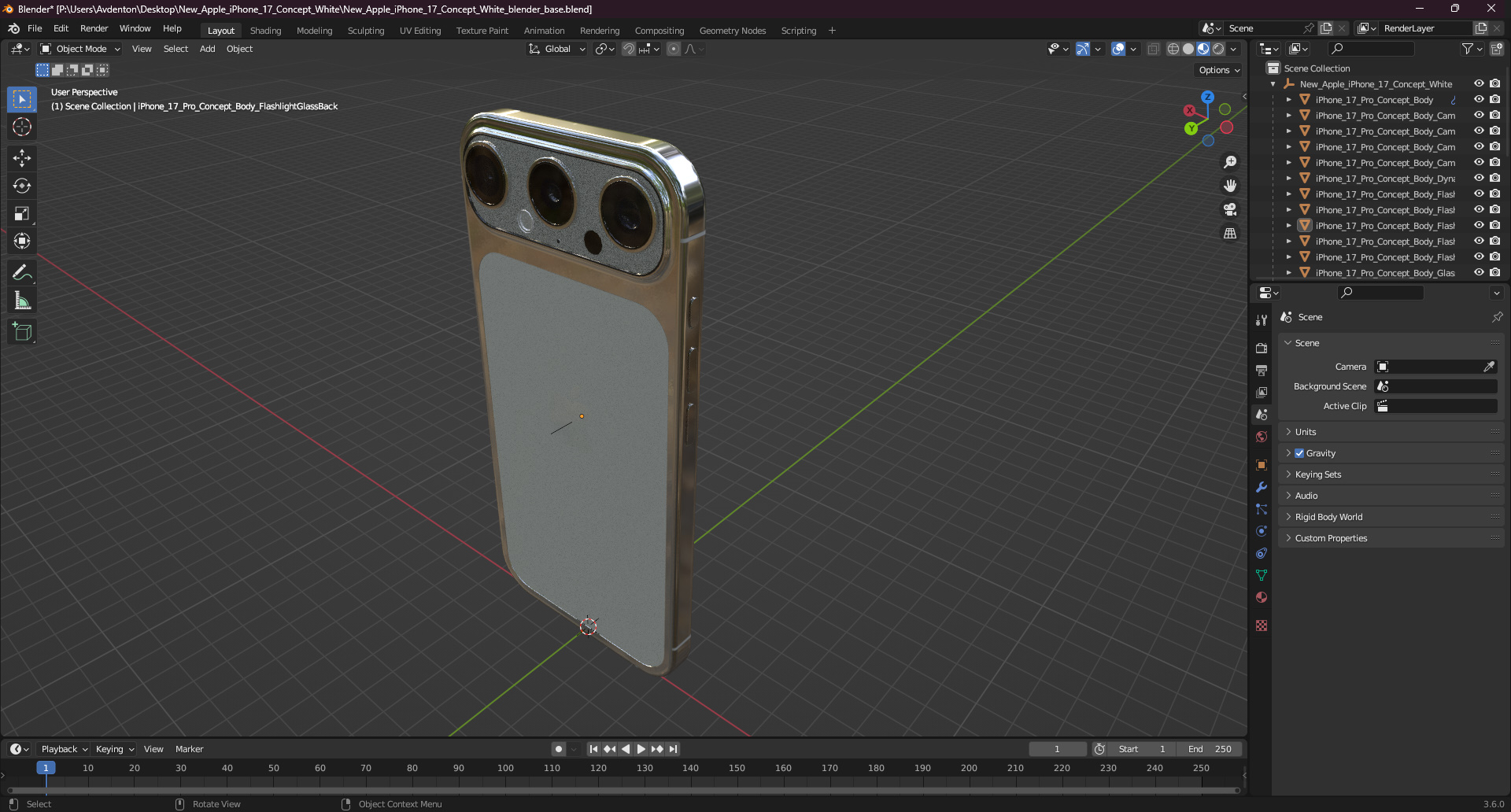This screenshot has height=812, width=1511.
Task: Play the animation forward
Action: coord(641,749)
